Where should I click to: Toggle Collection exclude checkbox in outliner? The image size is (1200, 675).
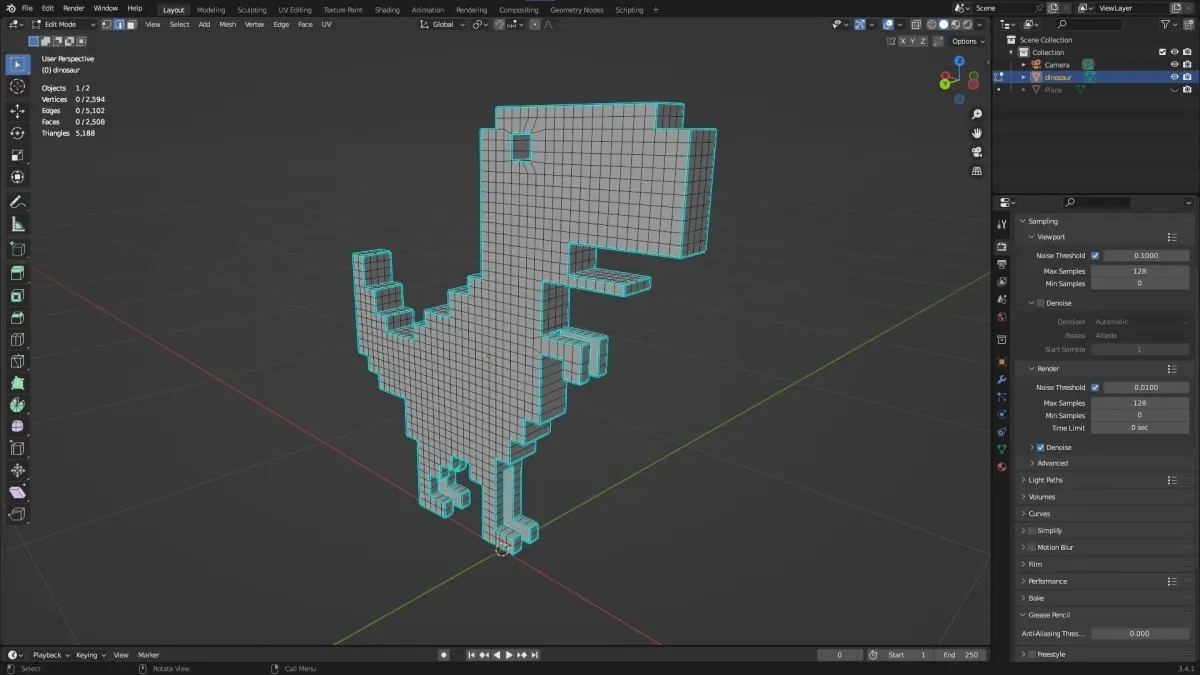pos(1162,52)
